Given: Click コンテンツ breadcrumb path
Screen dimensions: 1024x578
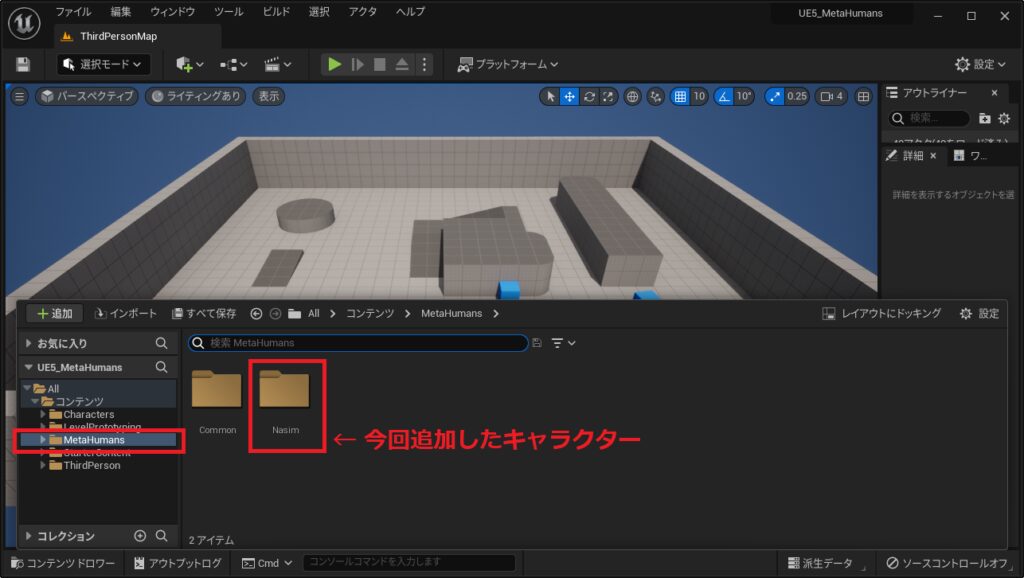Looking at the screenshot, I should [370, 313].
